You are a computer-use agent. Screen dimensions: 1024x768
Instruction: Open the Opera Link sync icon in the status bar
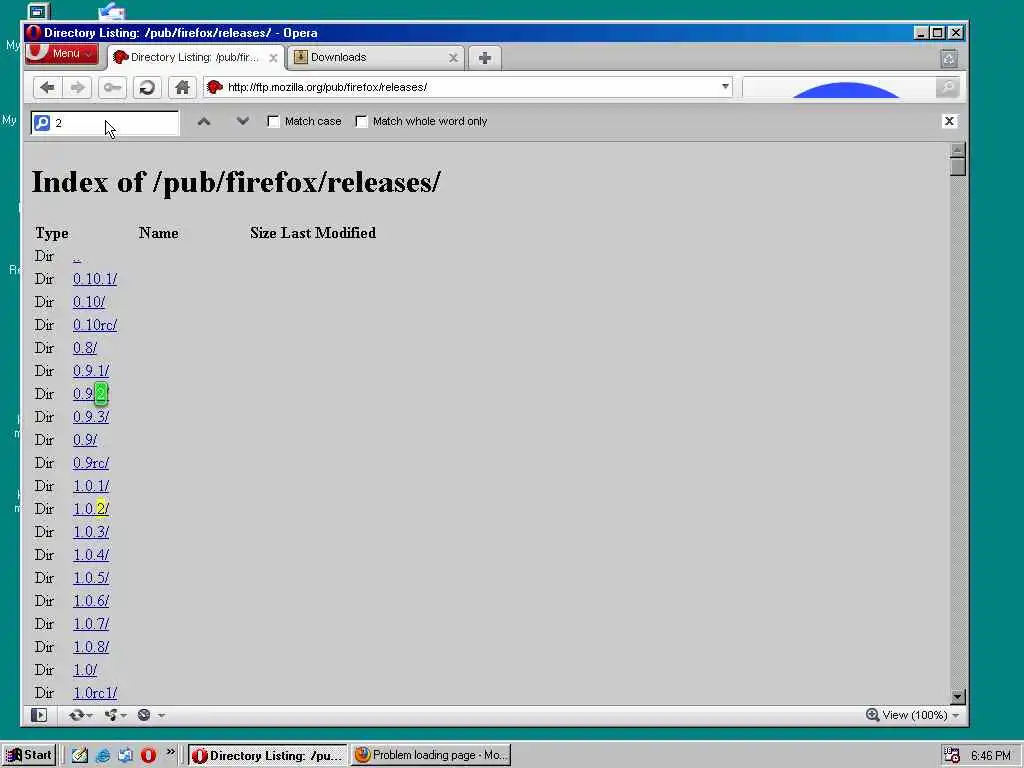tap(76, 715)
